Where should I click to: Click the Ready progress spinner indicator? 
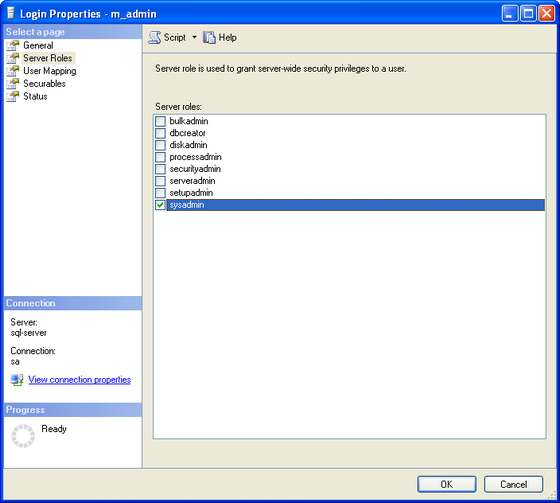[x=23, y=436]
